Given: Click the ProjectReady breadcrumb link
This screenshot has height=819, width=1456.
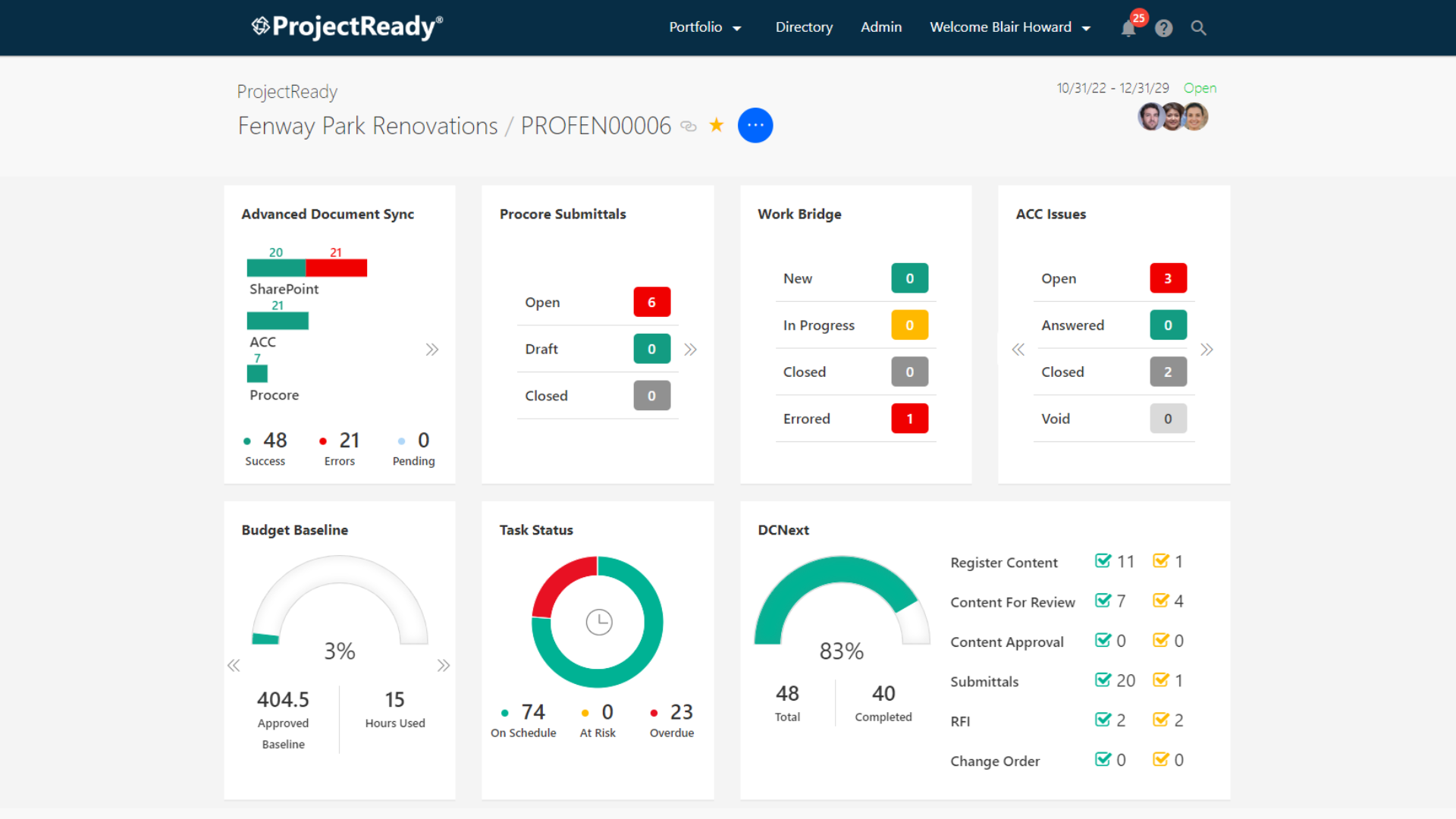Looking at the screenshot, I should 287,92.
